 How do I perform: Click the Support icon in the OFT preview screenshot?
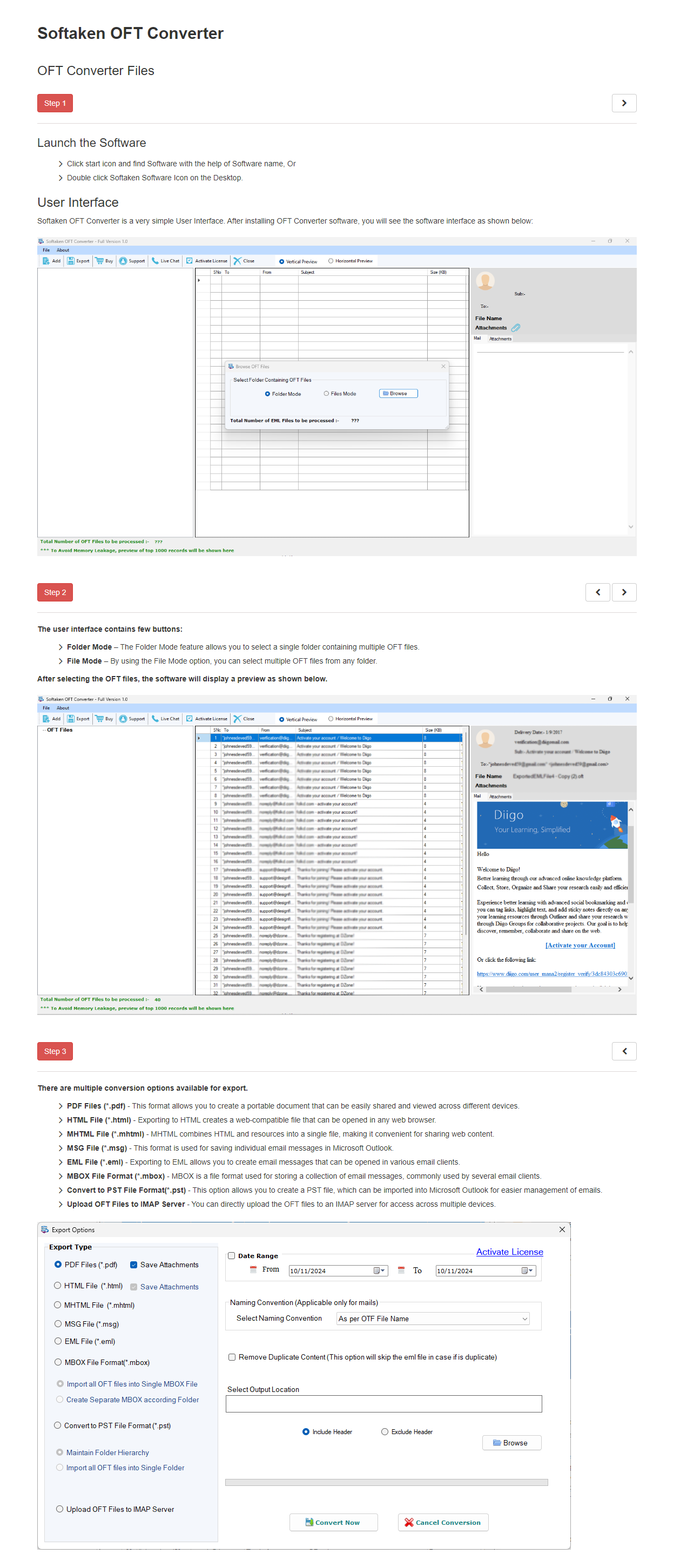point(123,718)
